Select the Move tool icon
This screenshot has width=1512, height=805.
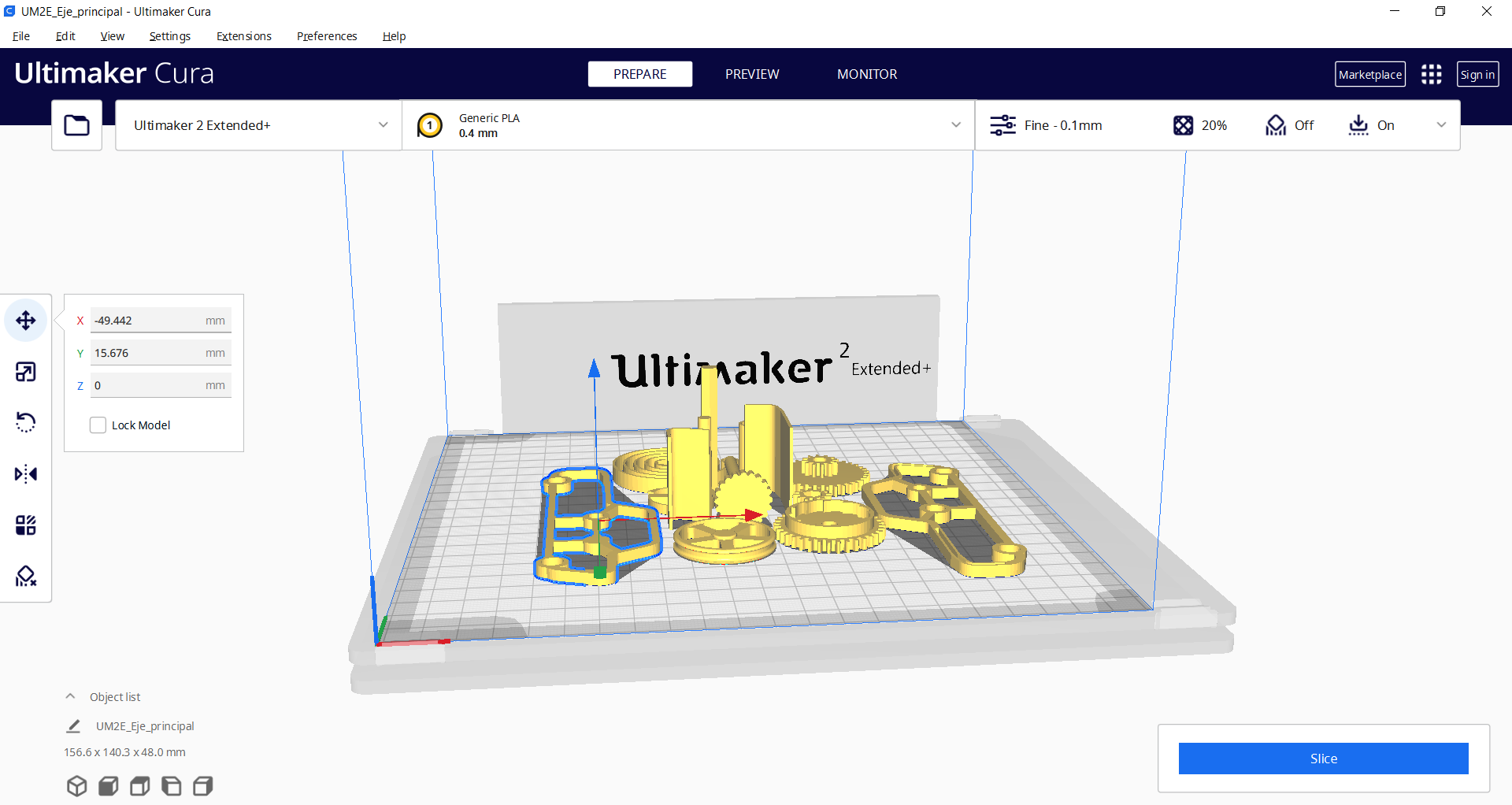click(x=26, y=321)
